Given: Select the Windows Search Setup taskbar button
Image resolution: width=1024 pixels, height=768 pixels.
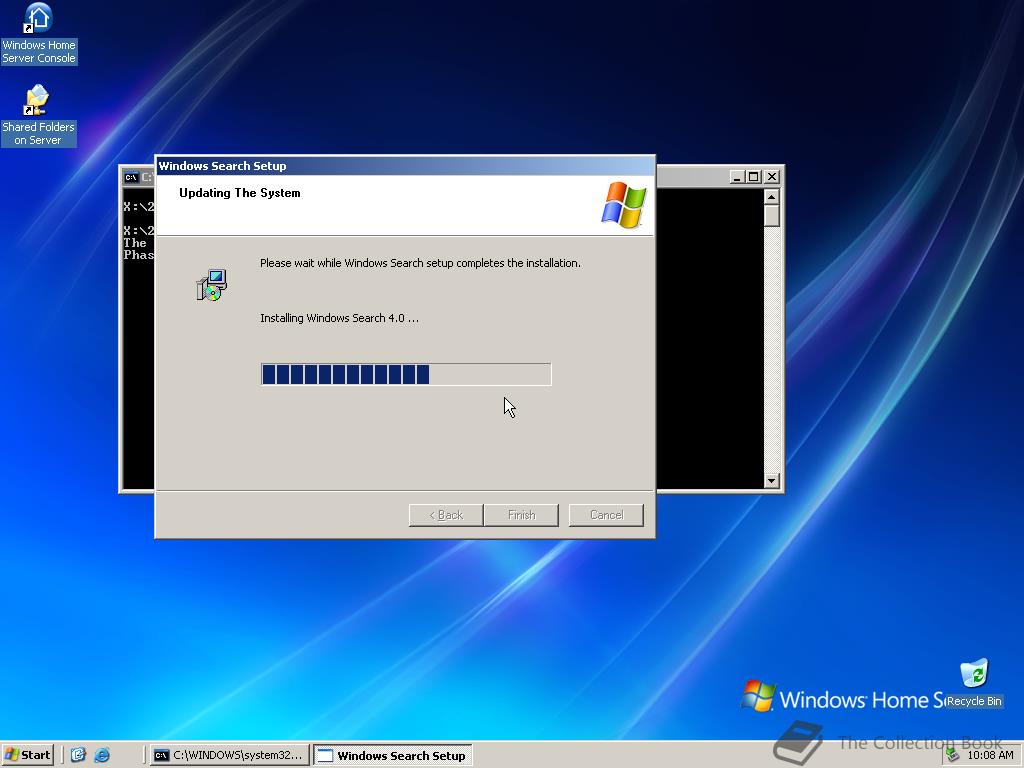Looking at the screenshot, I should pos(392,755).
